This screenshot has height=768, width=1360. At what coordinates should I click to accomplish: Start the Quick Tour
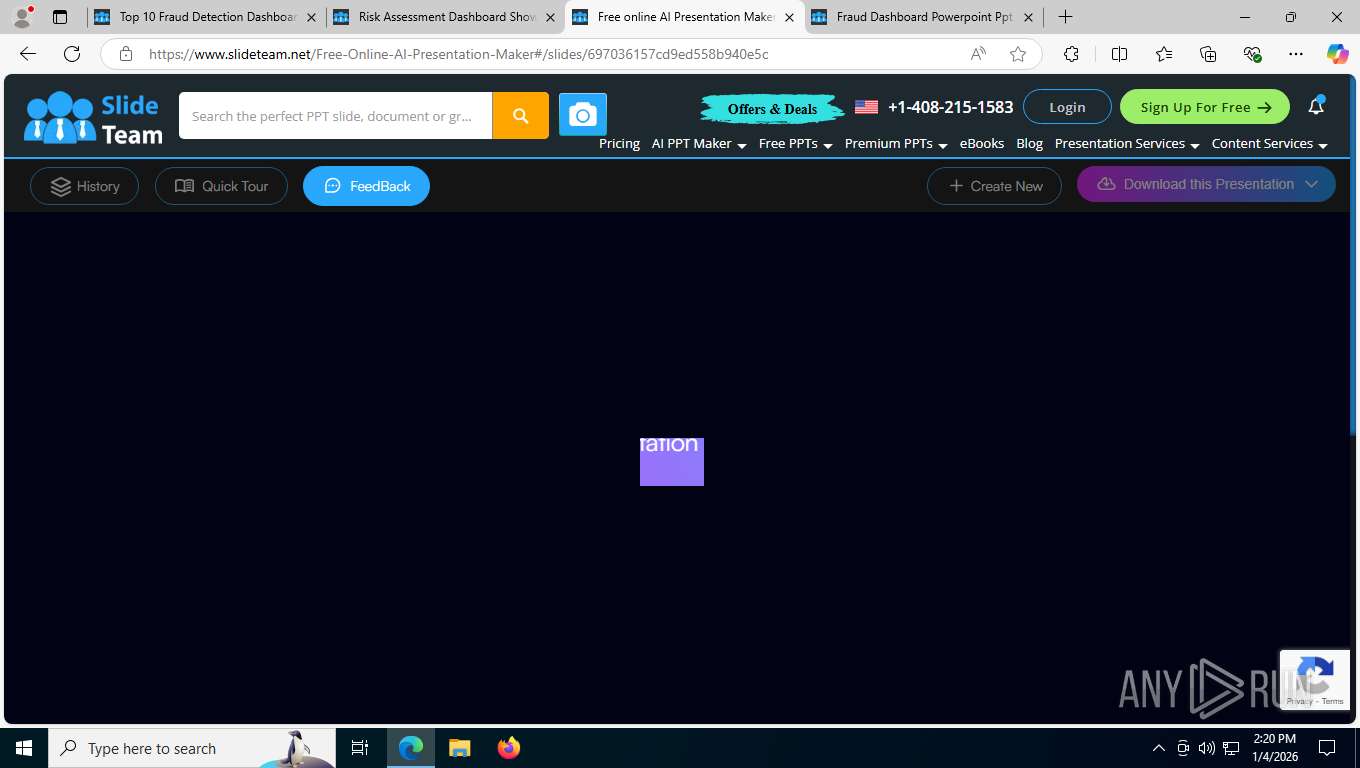click(221, 186)
